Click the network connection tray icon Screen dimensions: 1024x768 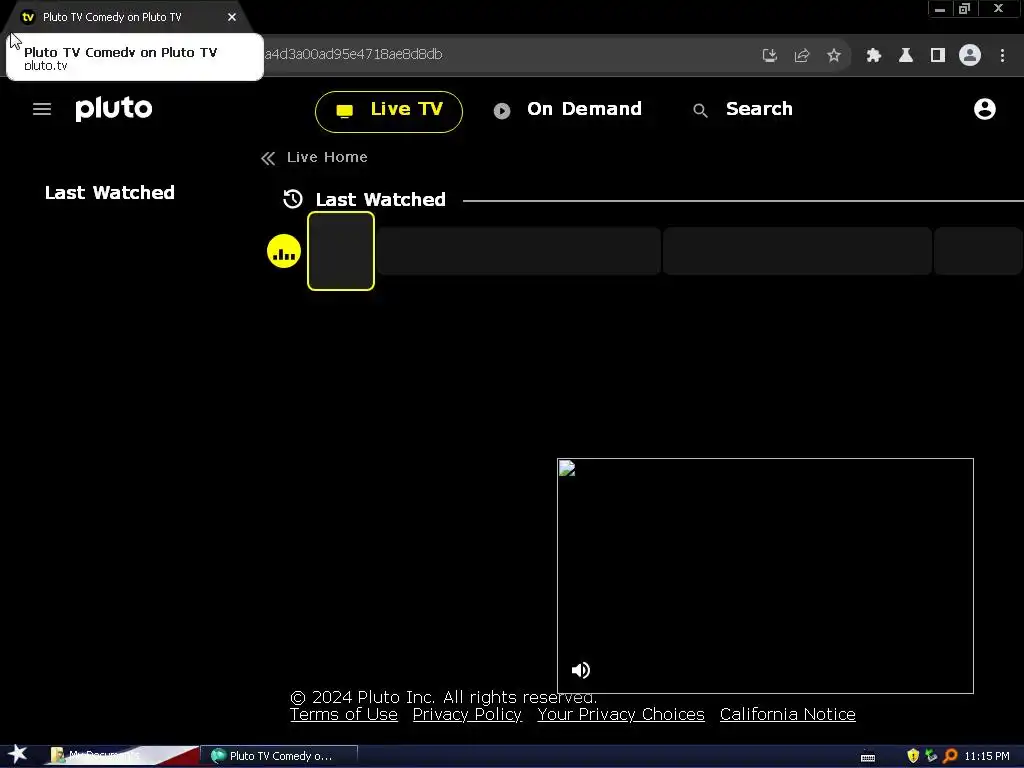[931, 756]
